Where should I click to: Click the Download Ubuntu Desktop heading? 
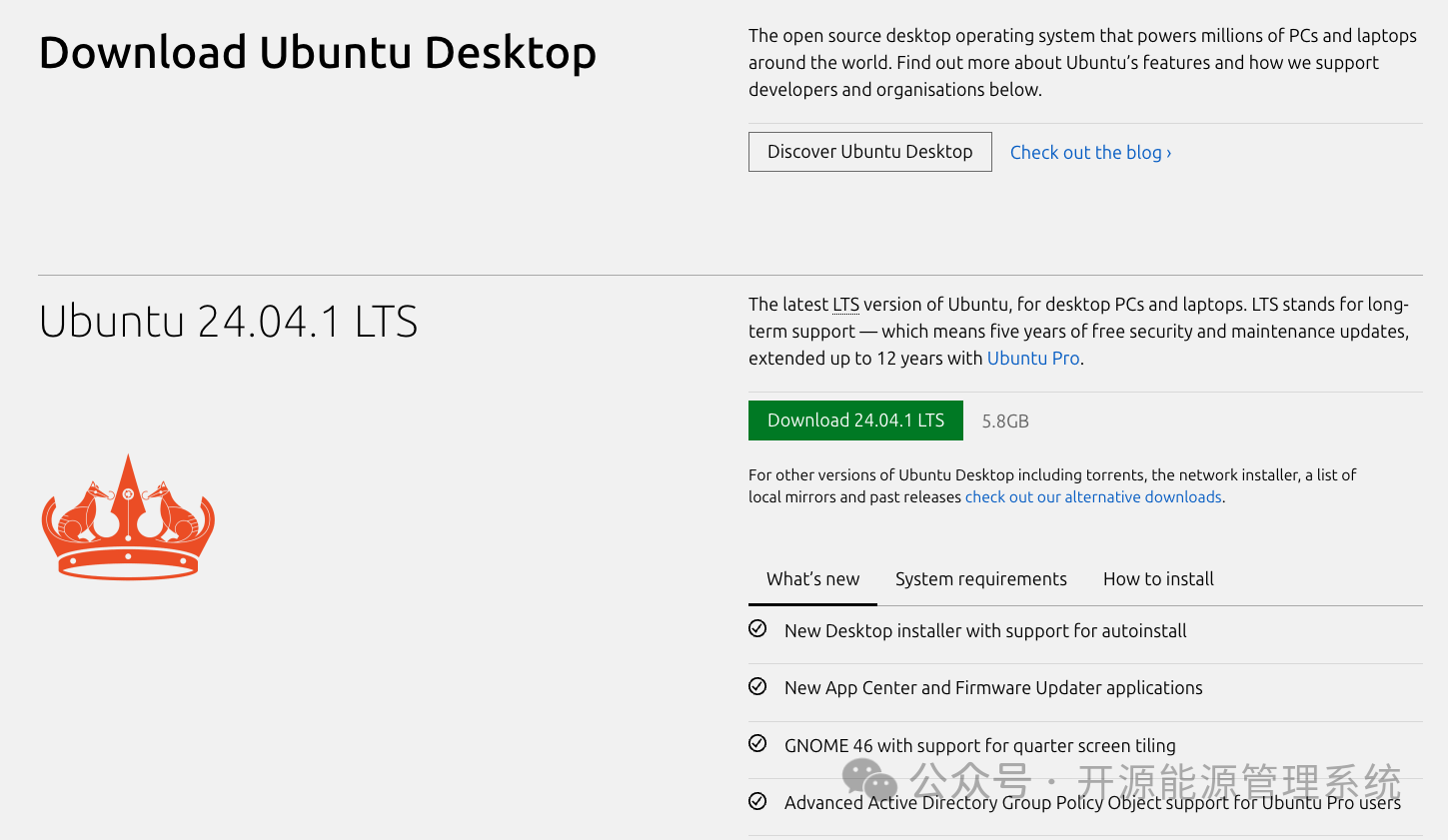pos(318,53)
